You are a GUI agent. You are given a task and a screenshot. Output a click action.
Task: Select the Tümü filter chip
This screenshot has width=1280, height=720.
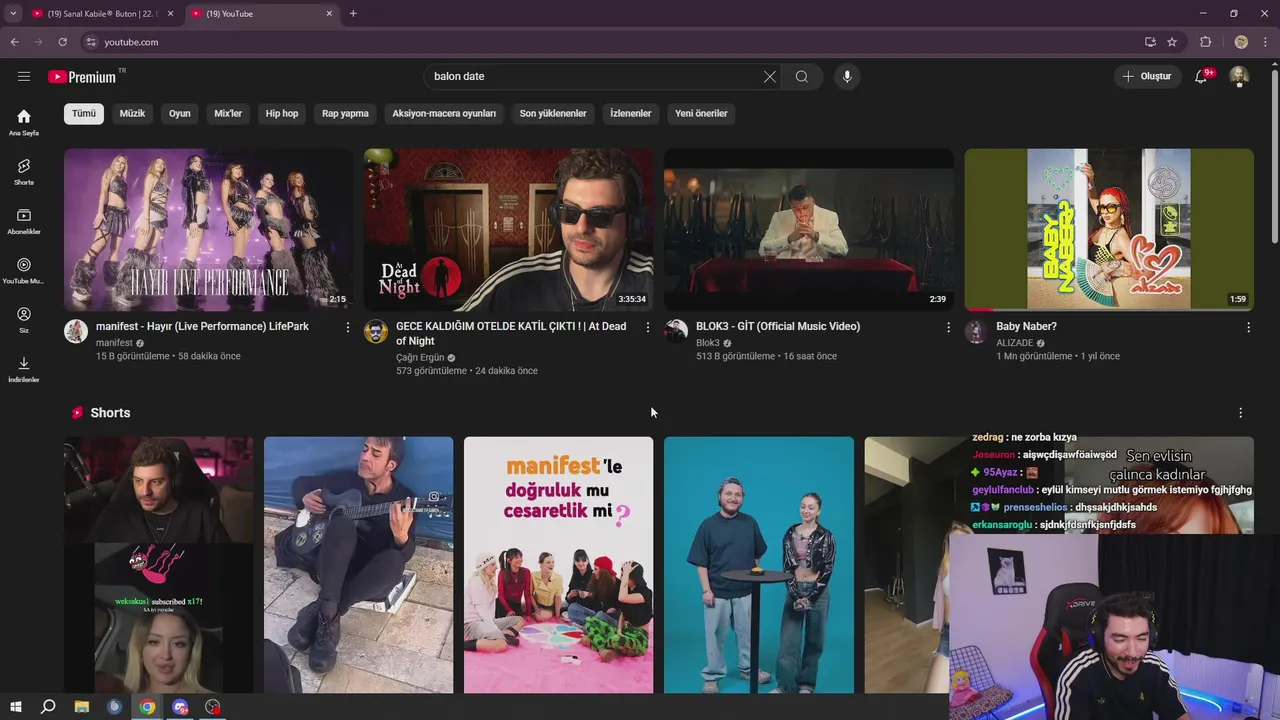[x=84, y=113]
